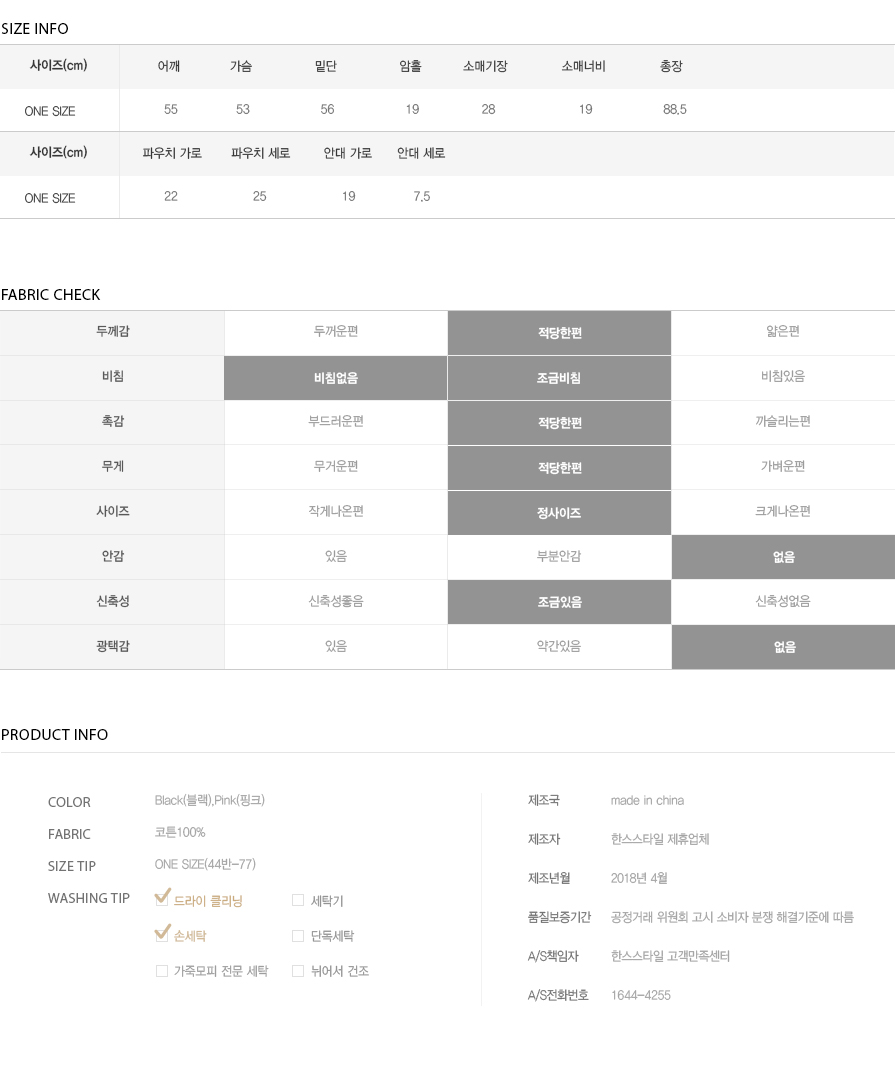This screenshot has height=1081, width=895.
Task: Click the 소매기장 column header
Action: click(485, 66)
